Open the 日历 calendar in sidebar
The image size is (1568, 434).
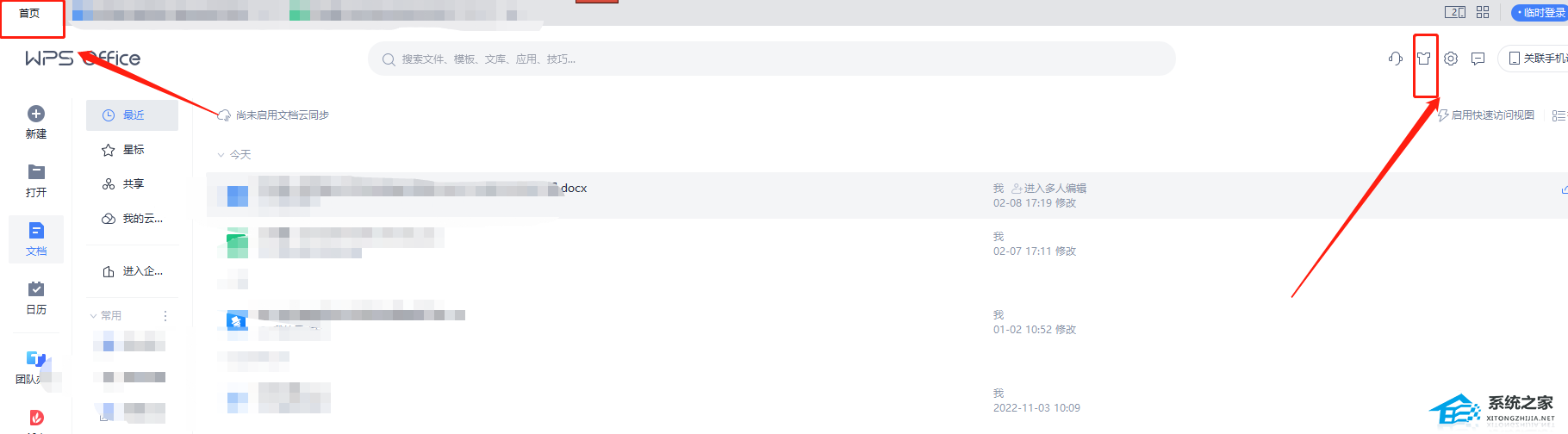[36, 289]
